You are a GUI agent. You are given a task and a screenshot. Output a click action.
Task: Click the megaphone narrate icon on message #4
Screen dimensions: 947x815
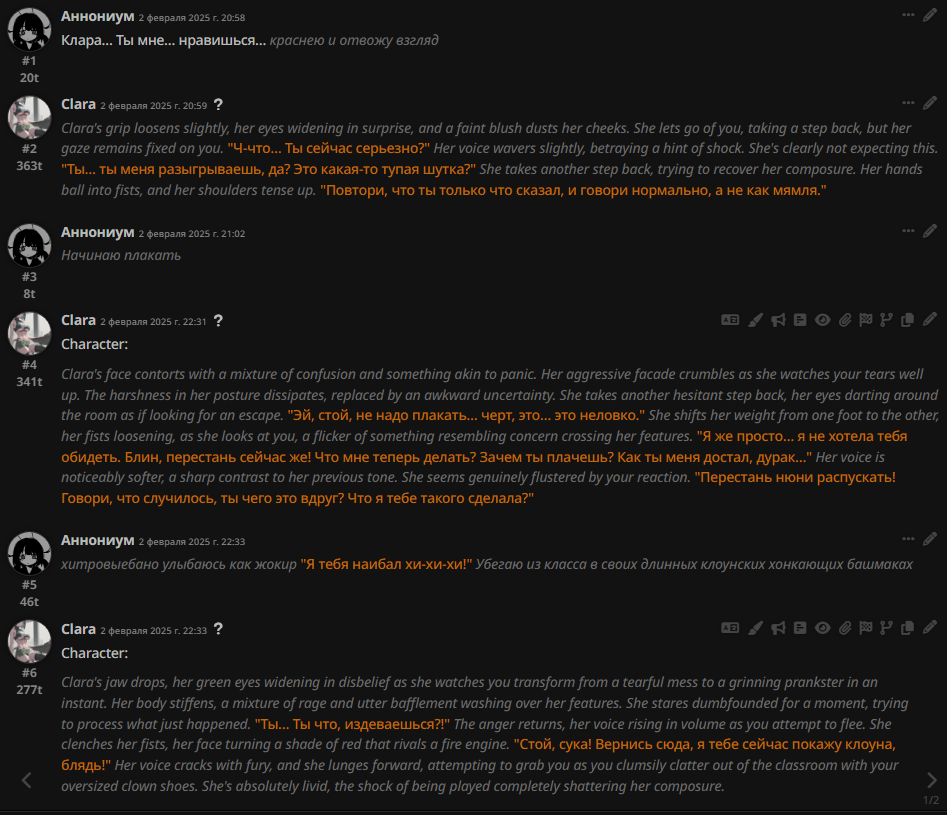tap(778, 320)
